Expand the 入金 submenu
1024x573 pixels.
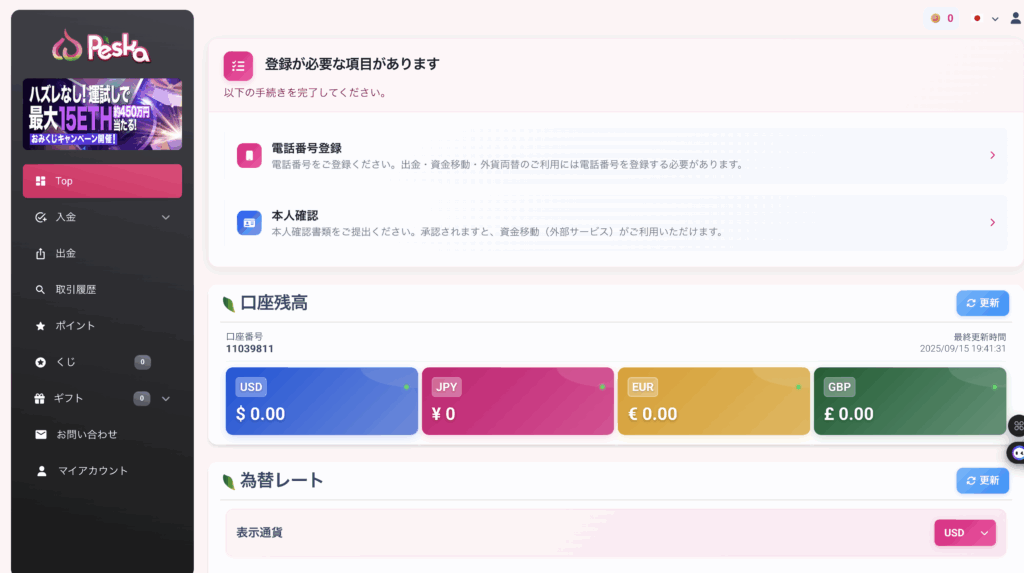[166, 217]
